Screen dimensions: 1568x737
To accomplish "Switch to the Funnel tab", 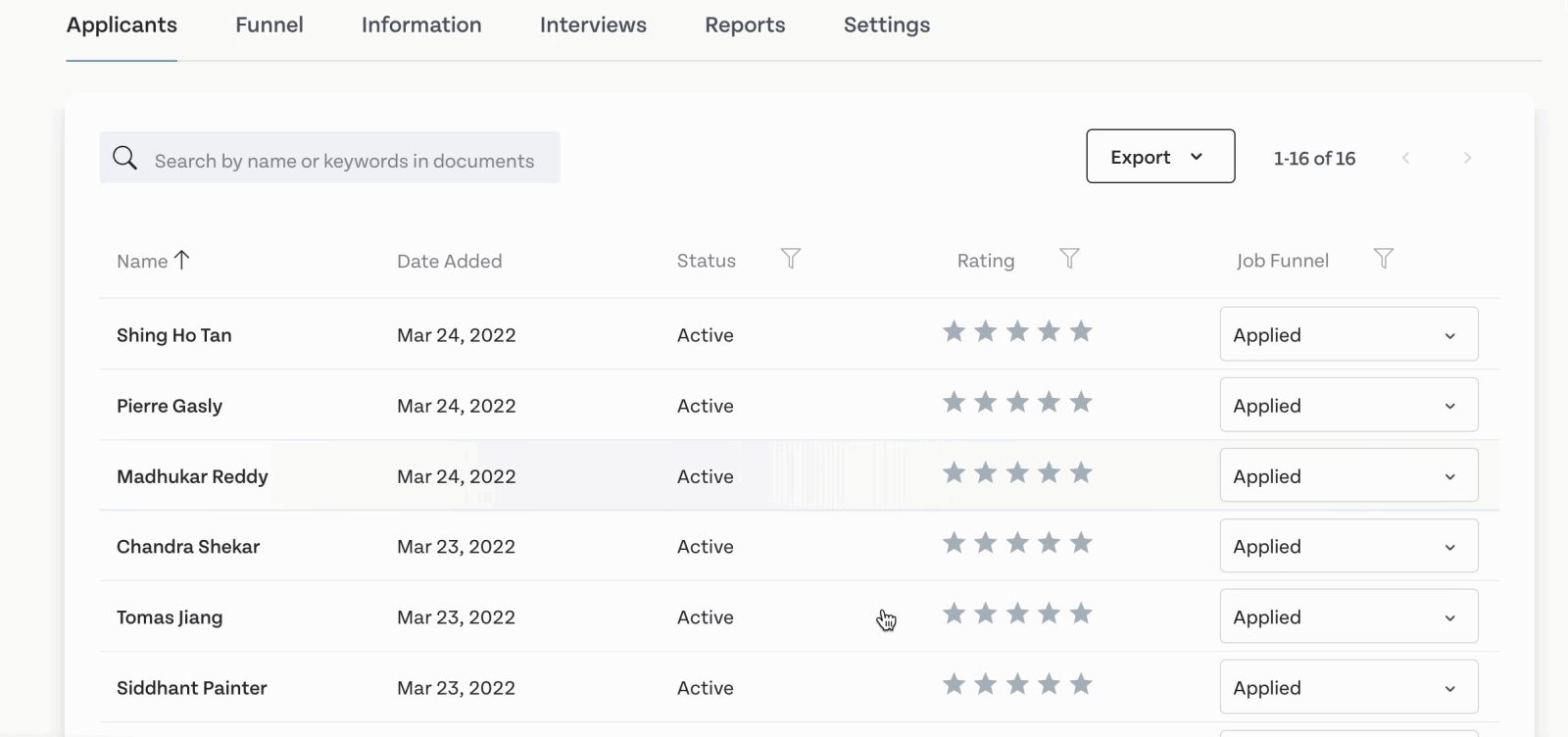I will pyautogui.click(x=269, y=25).
